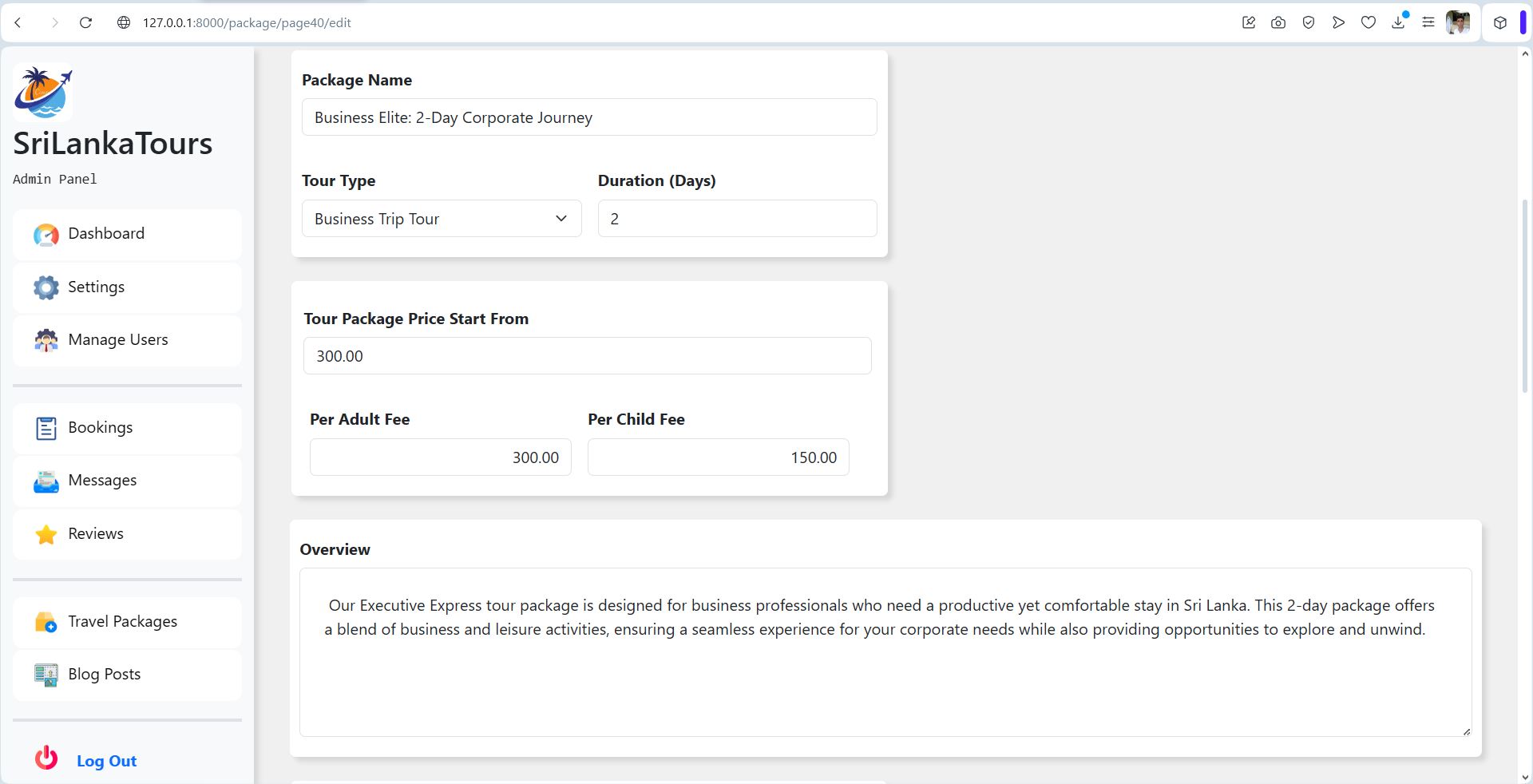Open the Tour Type dropdown
Screen dimensions: 1533x784
[442, 219]
